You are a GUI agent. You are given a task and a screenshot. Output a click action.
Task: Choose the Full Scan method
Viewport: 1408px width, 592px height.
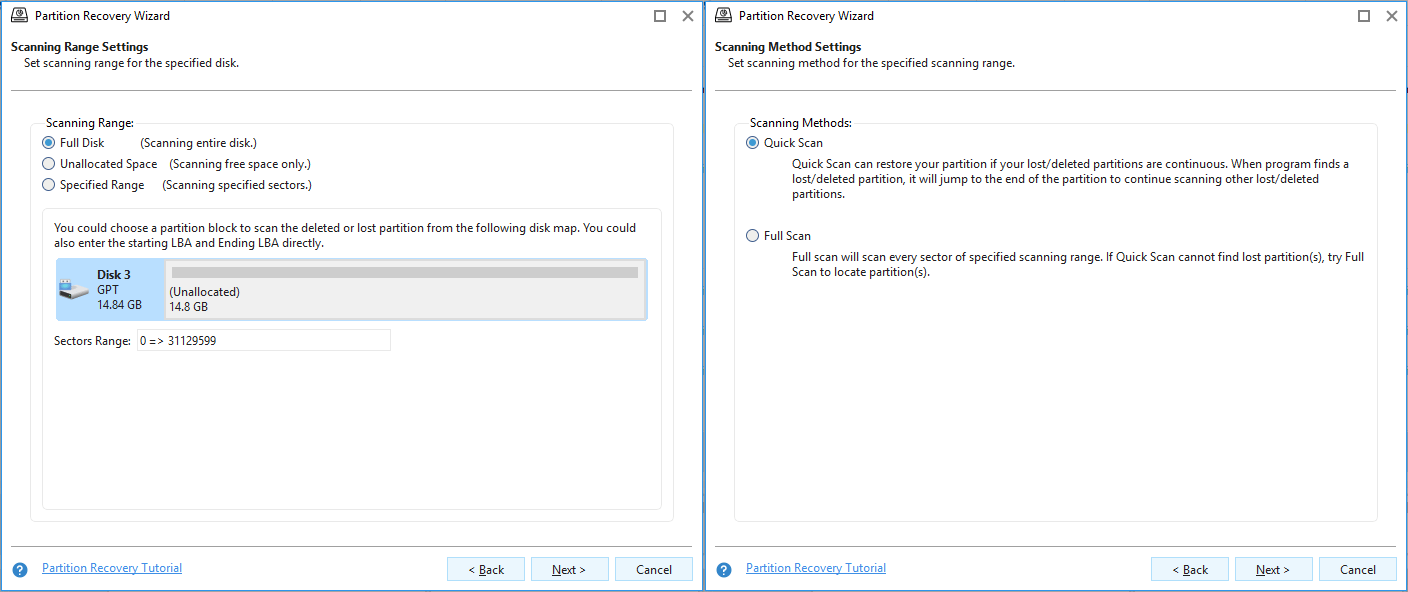(753, 236)
